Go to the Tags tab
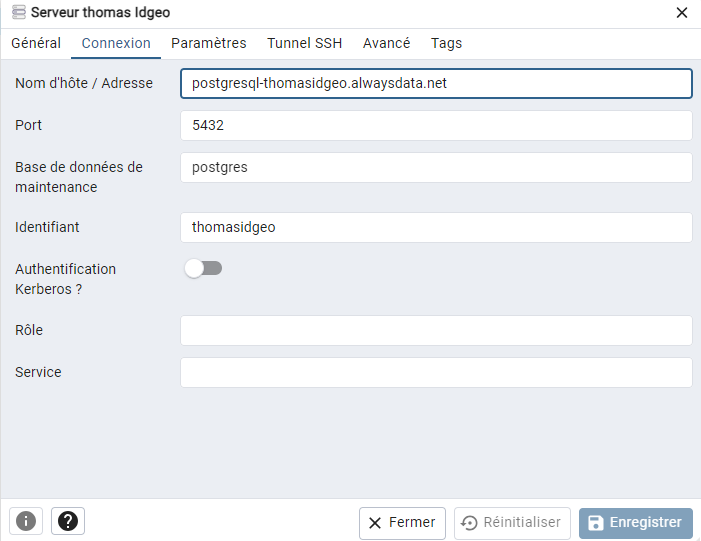 pyautogui.click(x=446, y=43)
